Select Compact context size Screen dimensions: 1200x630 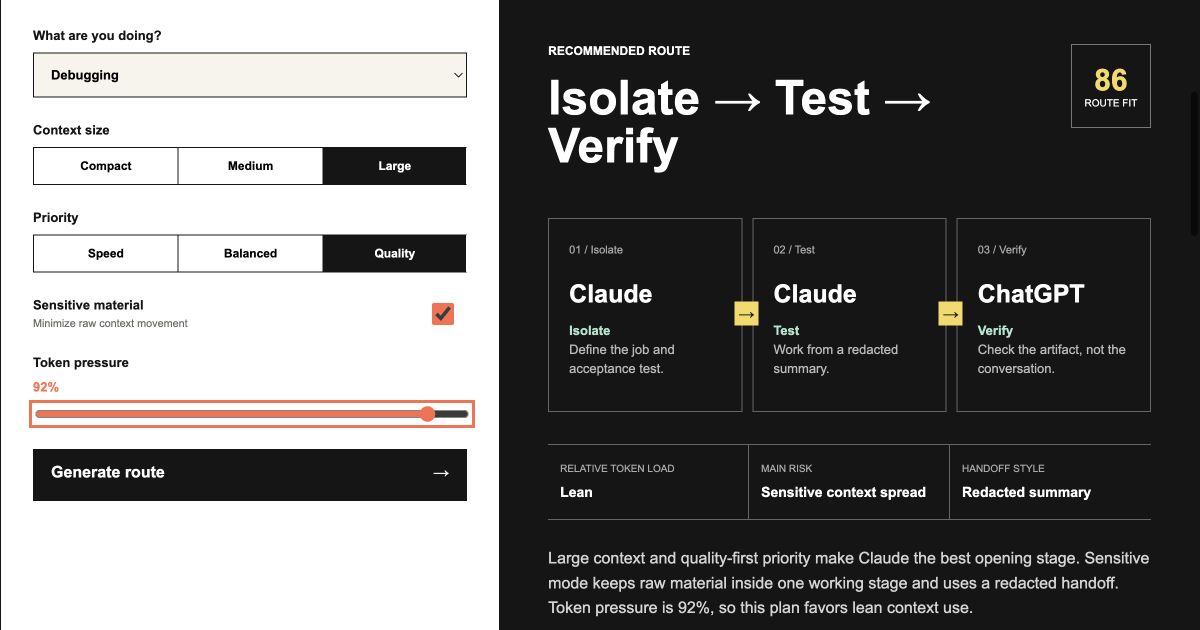106,166
